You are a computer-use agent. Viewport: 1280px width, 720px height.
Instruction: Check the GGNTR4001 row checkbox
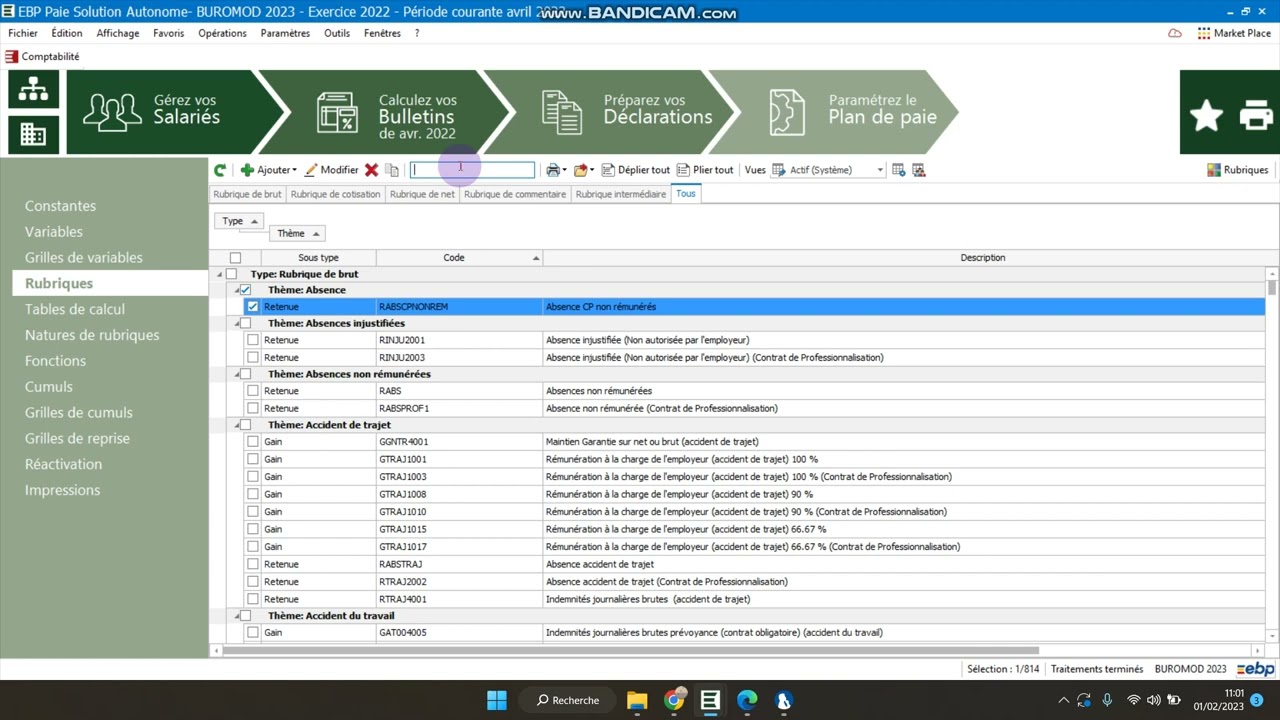(252, 441)
